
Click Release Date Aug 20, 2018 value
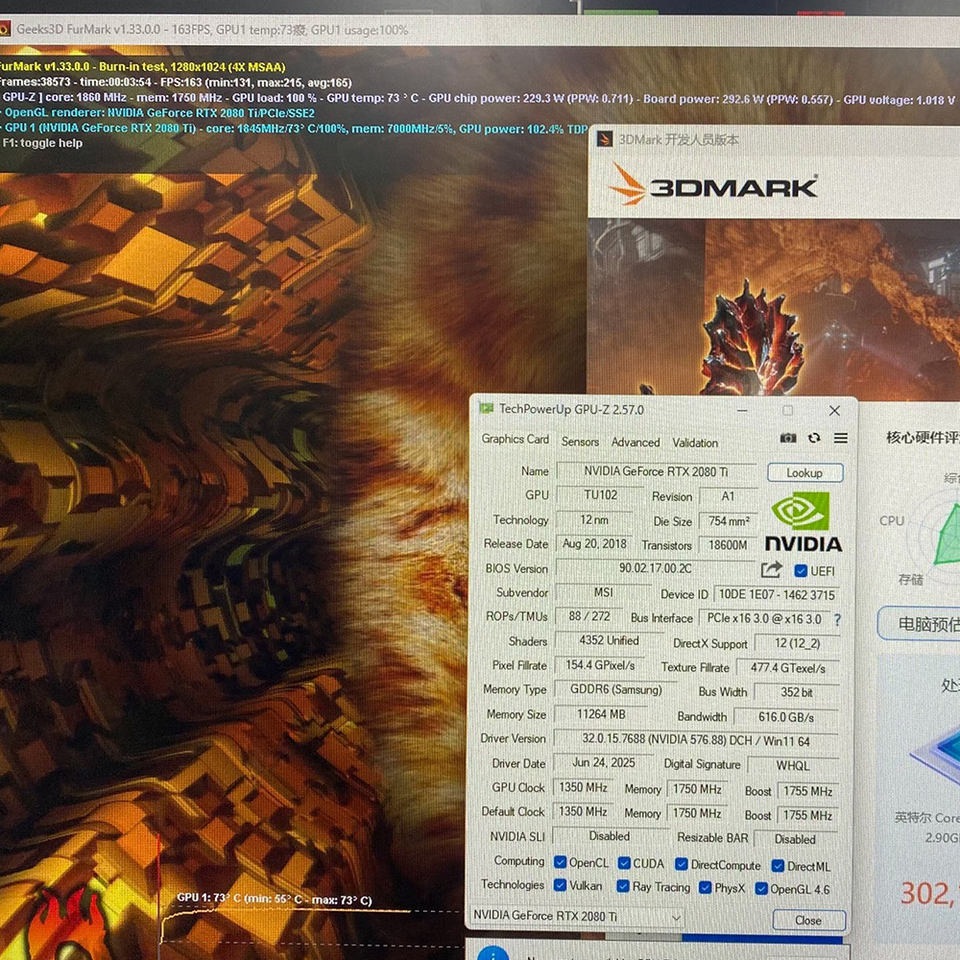(594, 544)
